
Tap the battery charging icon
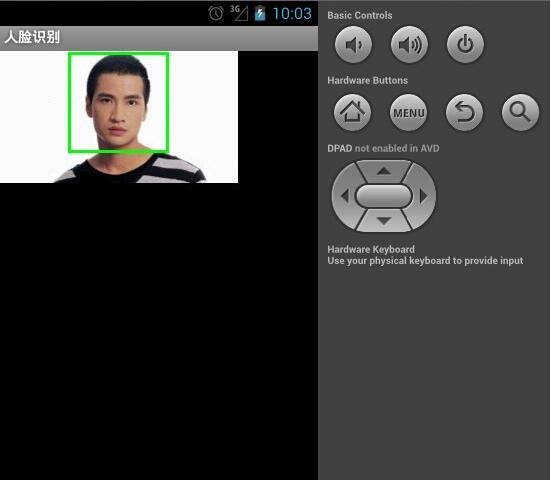[x=260, y=14]
